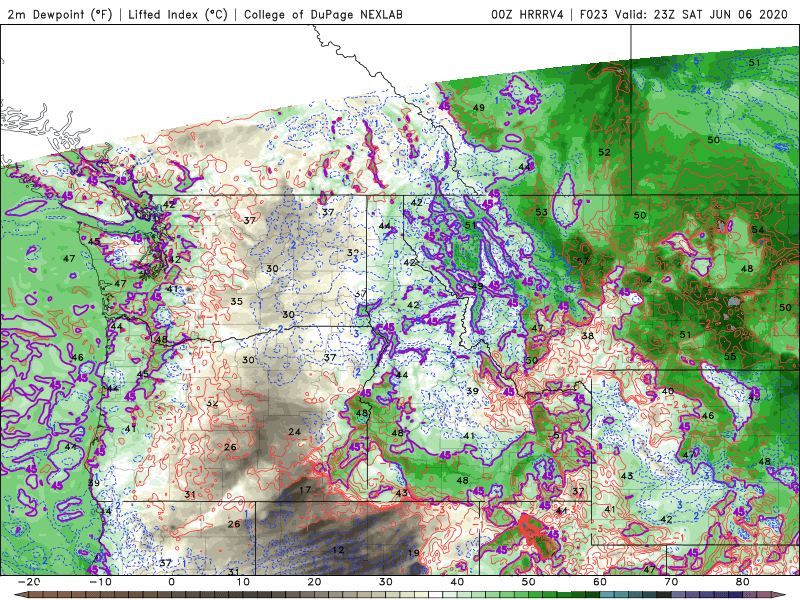Click the 20 tick label on color scale
This screenshot has height=600, width=800.
314,582
